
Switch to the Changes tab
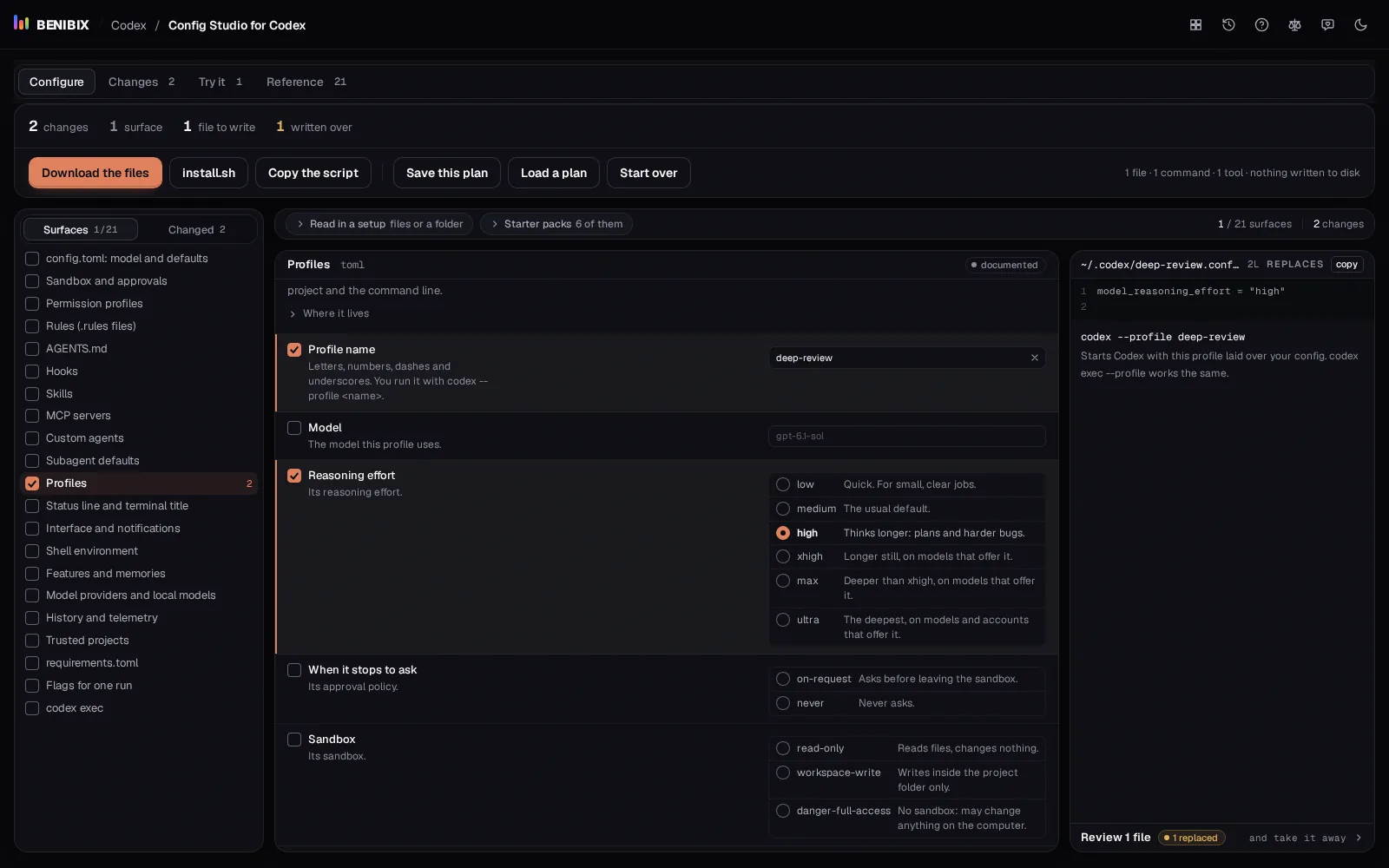coord(142,82)
